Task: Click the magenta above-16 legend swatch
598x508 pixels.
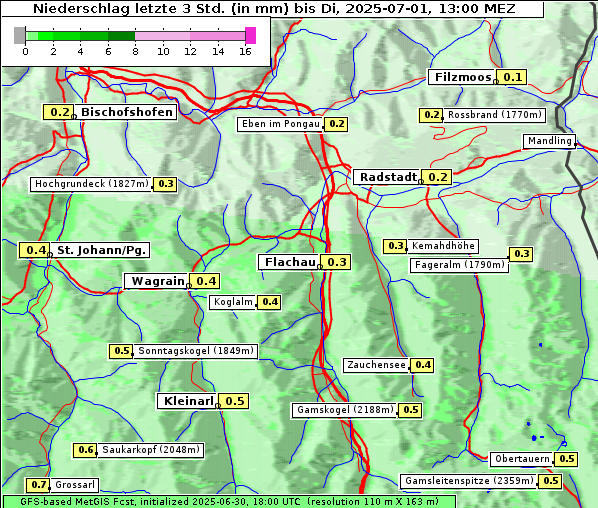Action: [251, 35]
